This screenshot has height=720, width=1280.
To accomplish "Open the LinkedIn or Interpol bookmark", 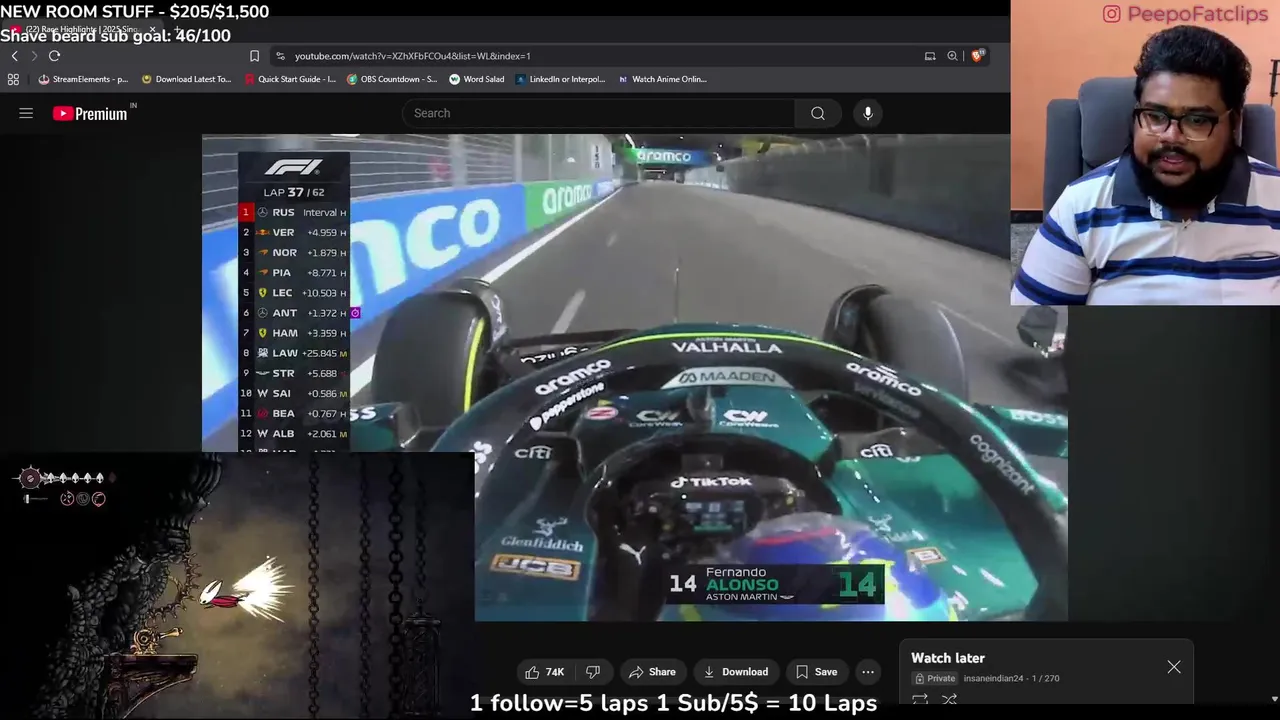I will coord(561,79).
